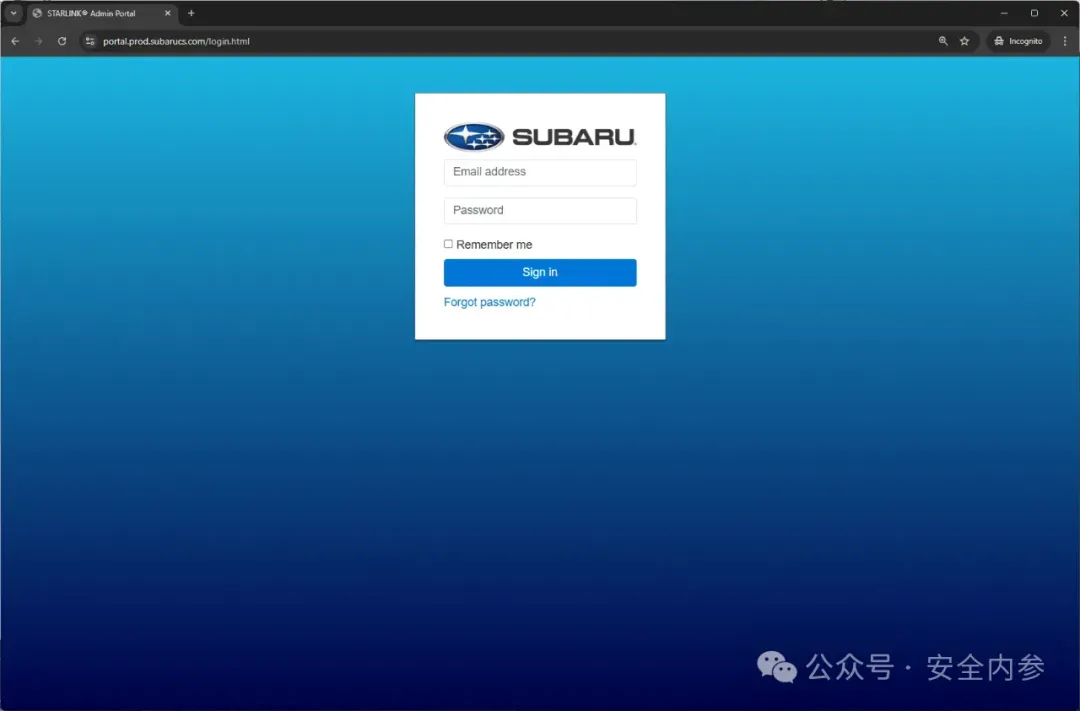Open the Forgot password? link
Image resolution: width=1080 pixels, height=711 pixels.
click(x=490, y=302)
